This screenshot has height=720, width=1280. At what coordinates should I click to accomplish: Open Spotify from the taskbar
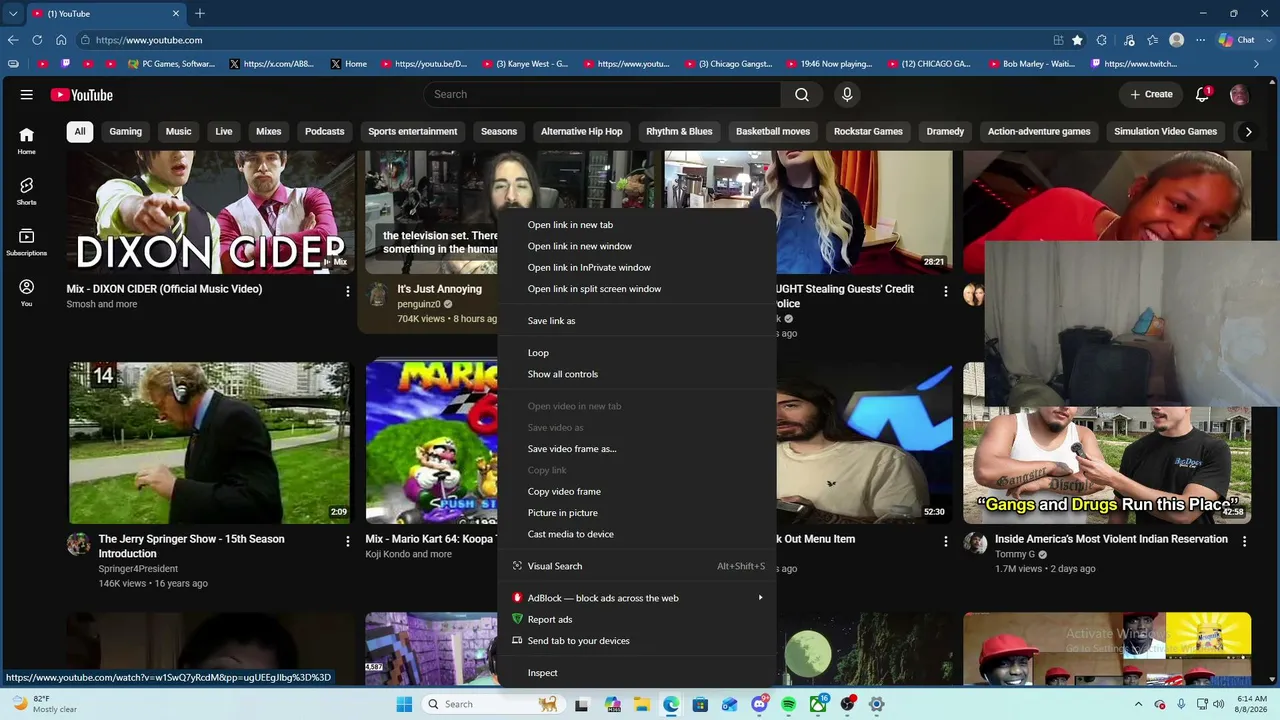tap(789, 704)
